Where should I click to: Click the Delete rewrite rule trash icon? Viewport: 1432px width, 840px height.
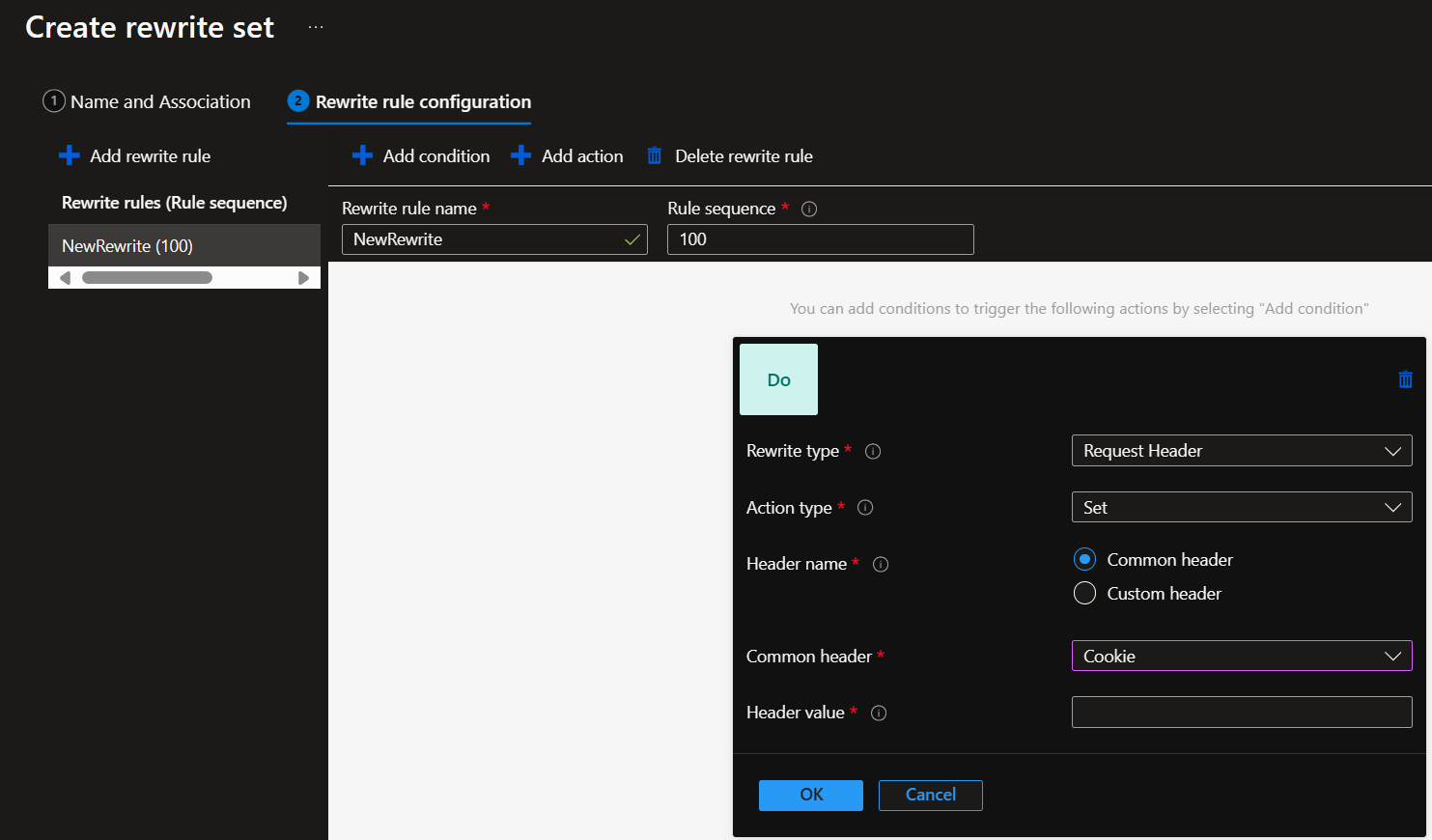(654, 155)
